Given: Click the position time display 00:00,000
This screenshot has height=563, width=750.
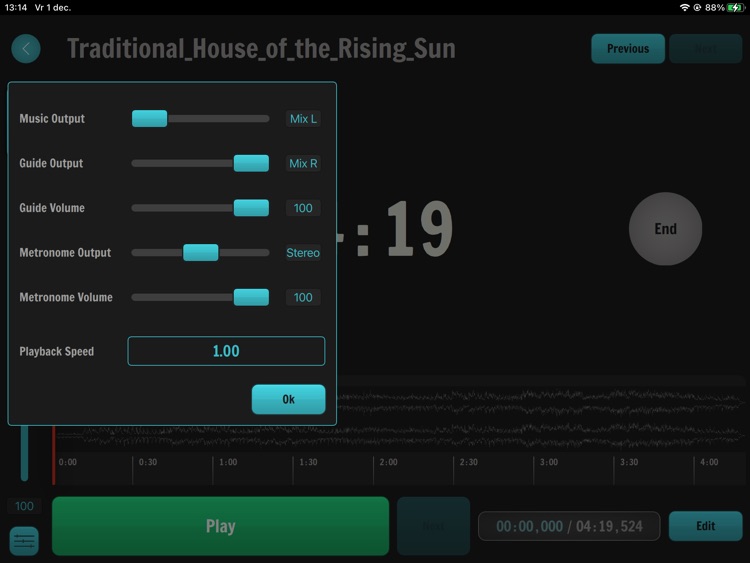Looking at the screenshot, I should [529, 526].
